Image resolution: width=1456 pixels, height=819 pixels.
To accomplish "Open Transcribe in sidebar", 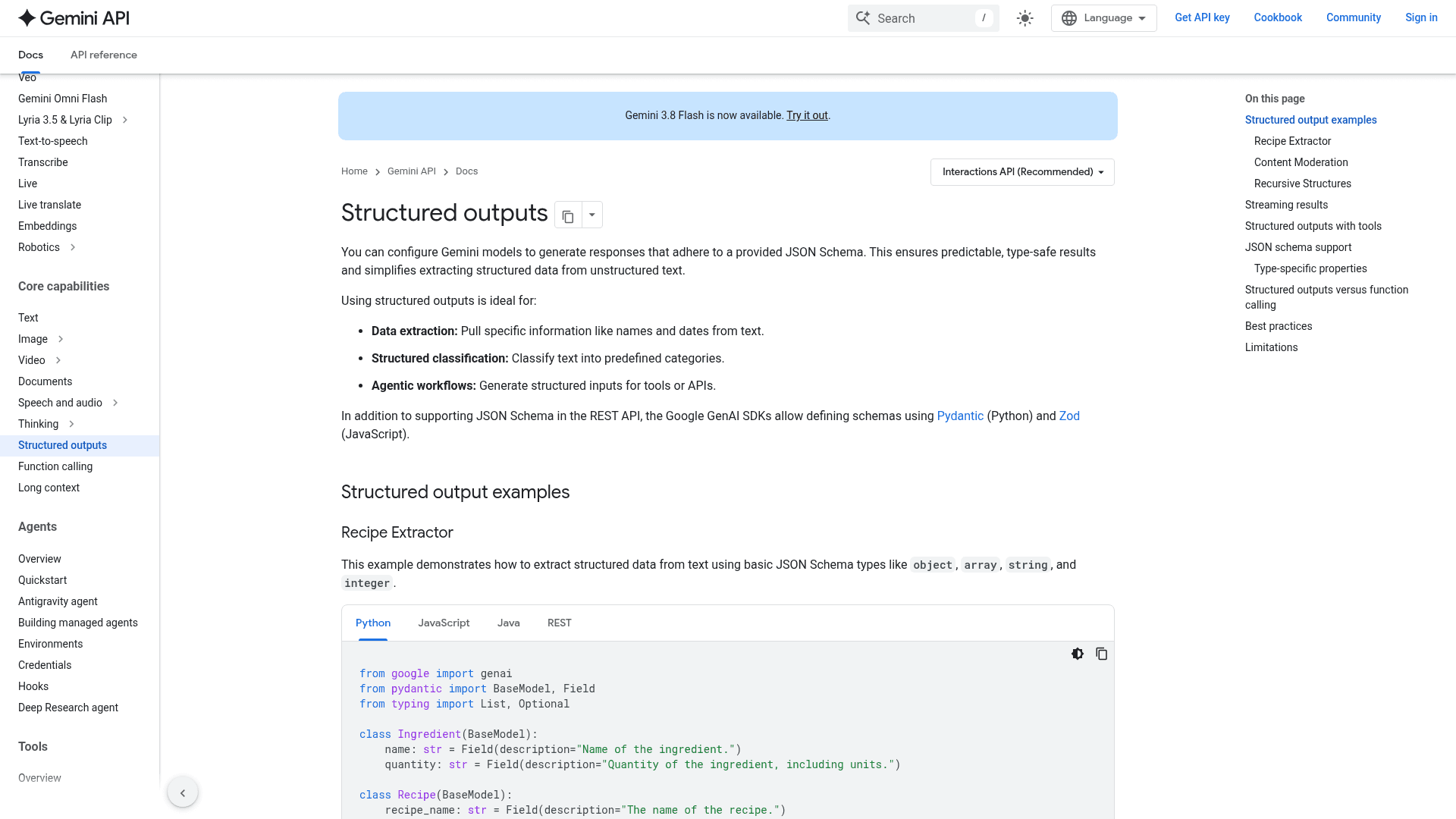I will tap(43, 162).
